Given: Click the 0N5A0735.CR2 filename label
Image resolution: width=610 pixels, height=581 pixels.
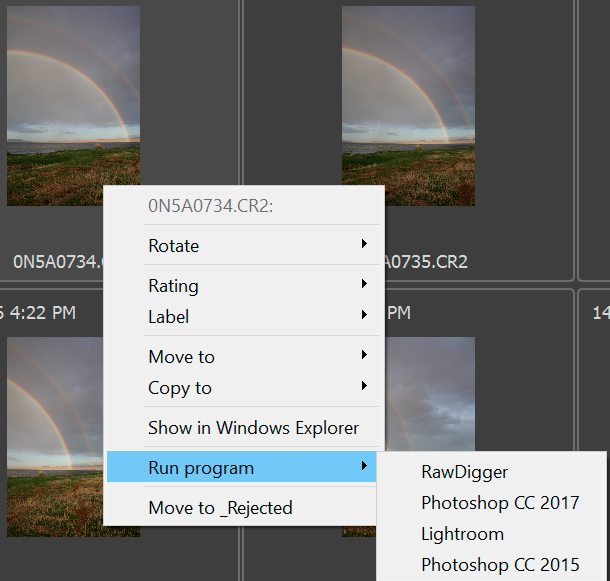Looking at the screenshot, I should [426, 262].
